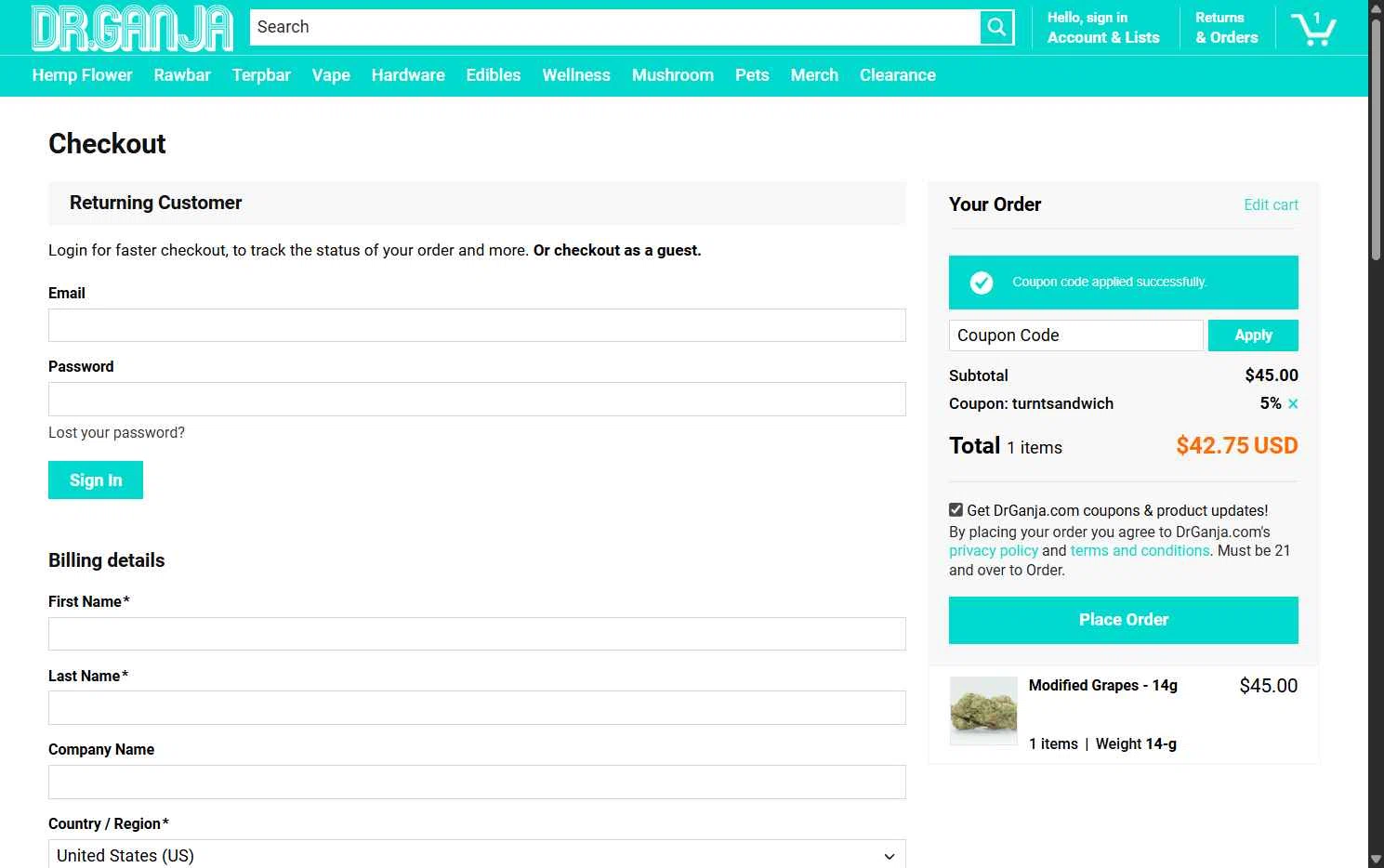Click the Sign In button

click(x=96, y=480)
